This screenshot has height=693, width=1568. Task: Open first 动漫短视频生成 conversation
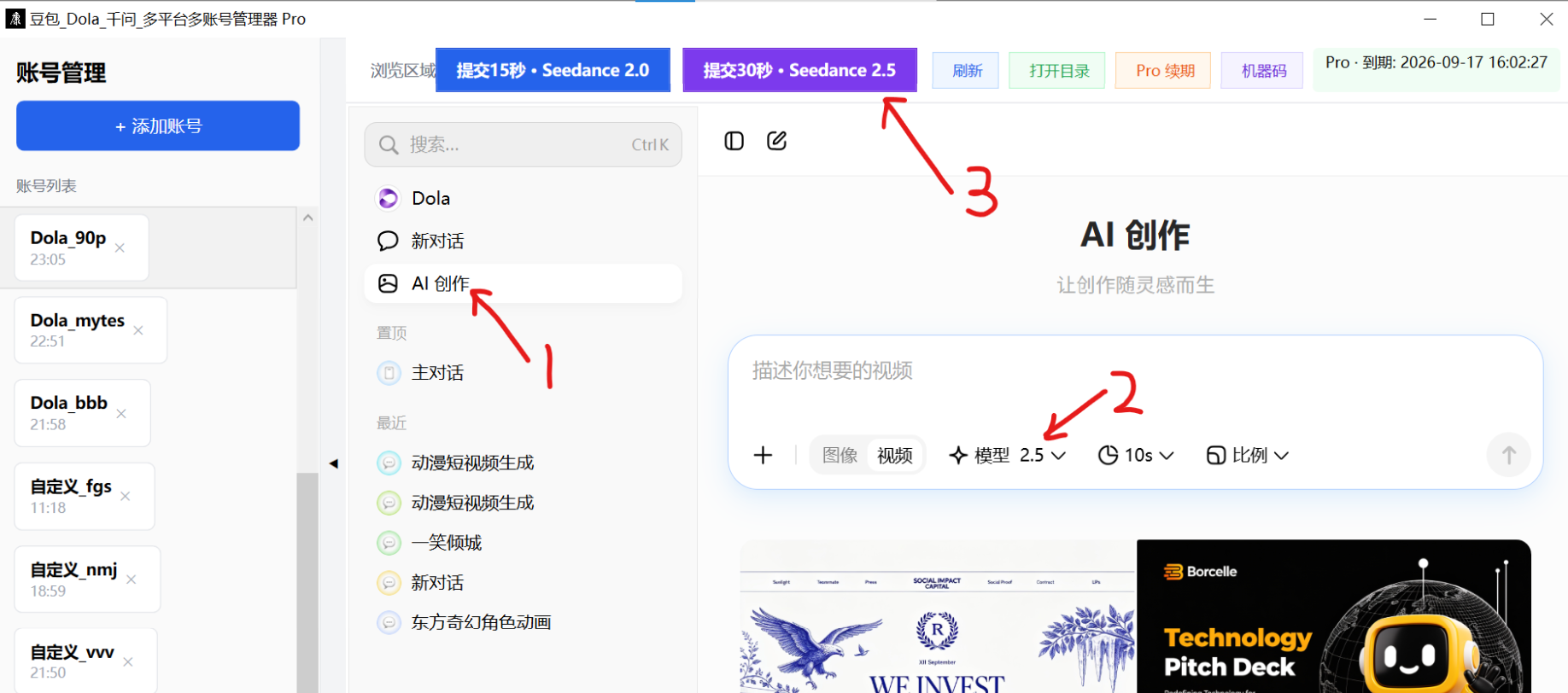pyautogui.click(x=523, y=463)
